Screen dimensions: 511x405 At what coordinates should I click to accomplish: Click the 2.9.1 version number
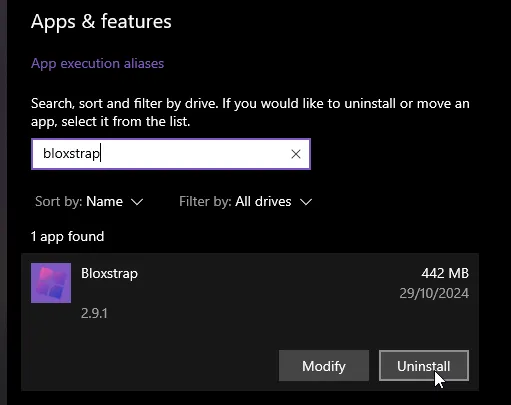tap(94, 313)
